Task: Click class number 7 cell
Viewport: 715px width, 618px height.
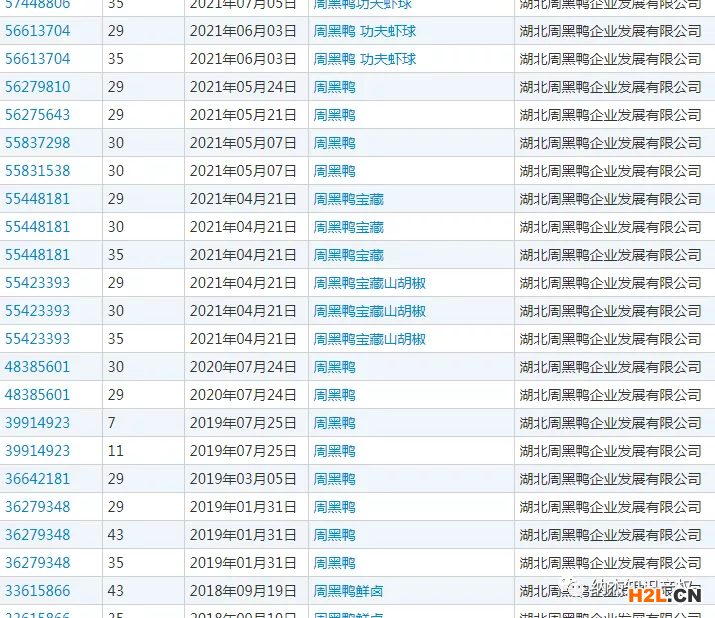Action: coord(111,423)
